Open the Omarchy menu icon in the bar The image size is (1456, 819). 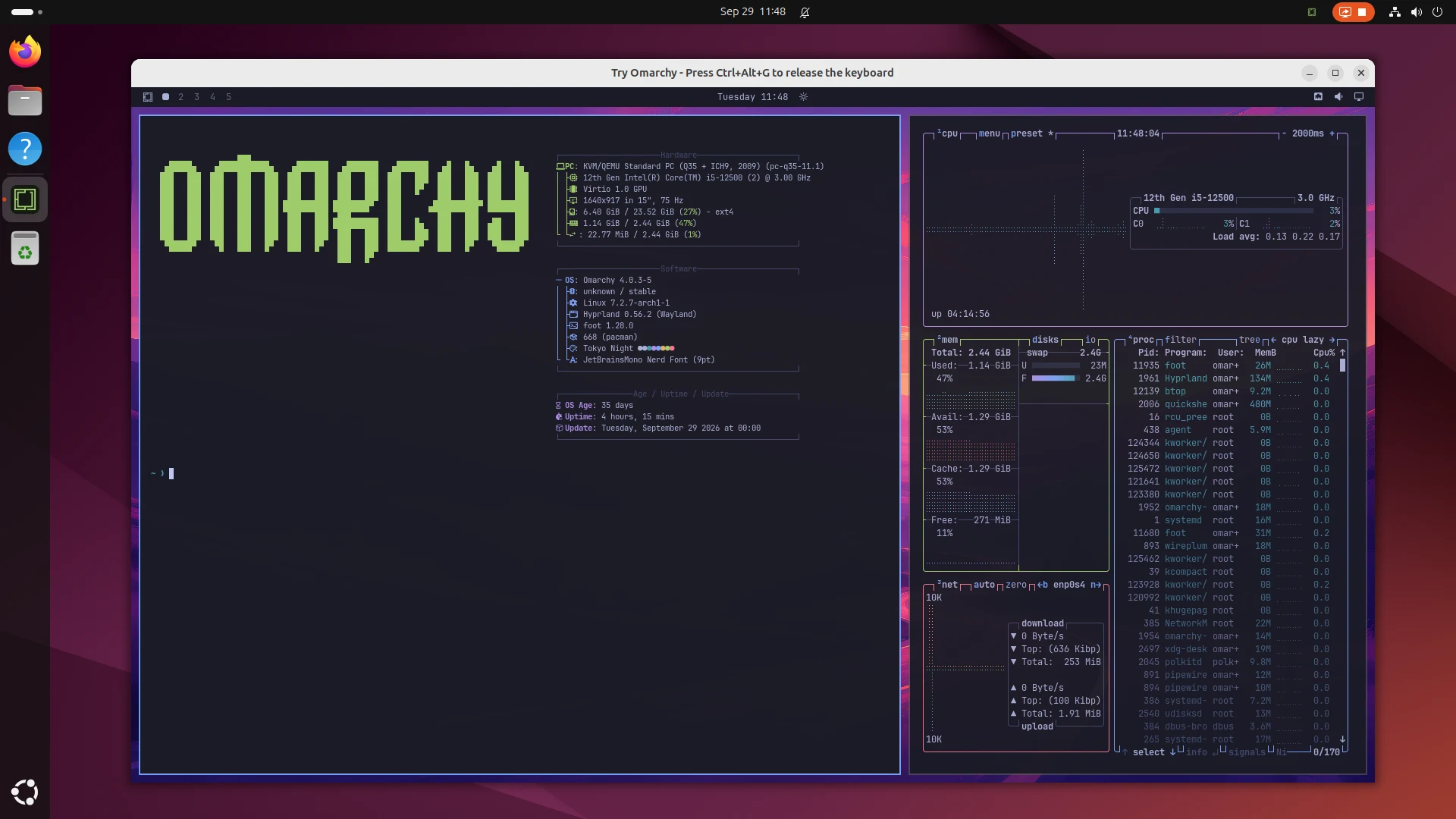(x=148, y=97)
